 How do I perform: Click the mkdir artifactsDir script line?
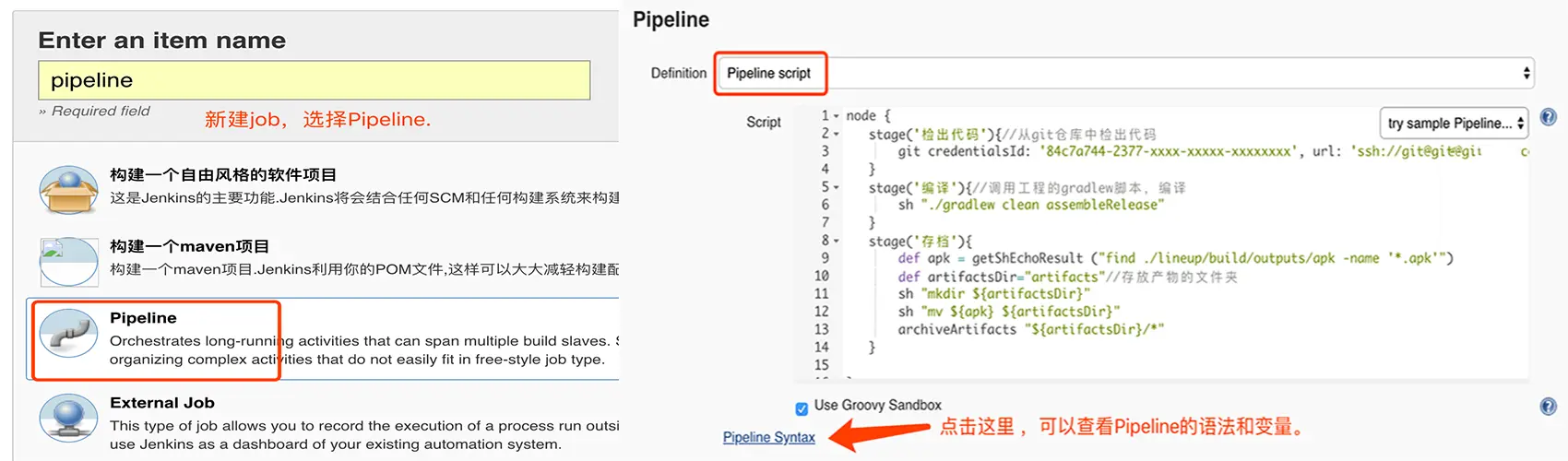994,294
